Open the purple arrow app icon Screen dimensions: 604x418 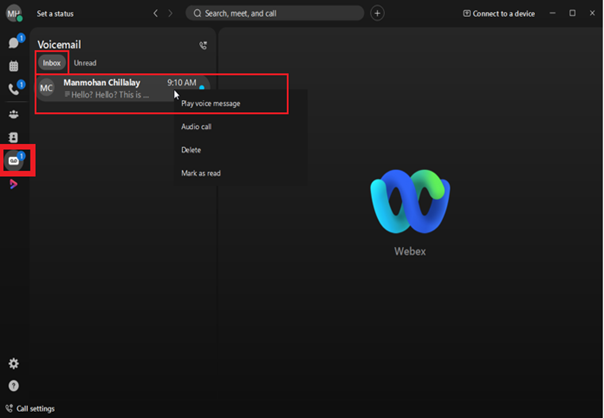pos(13,184)
